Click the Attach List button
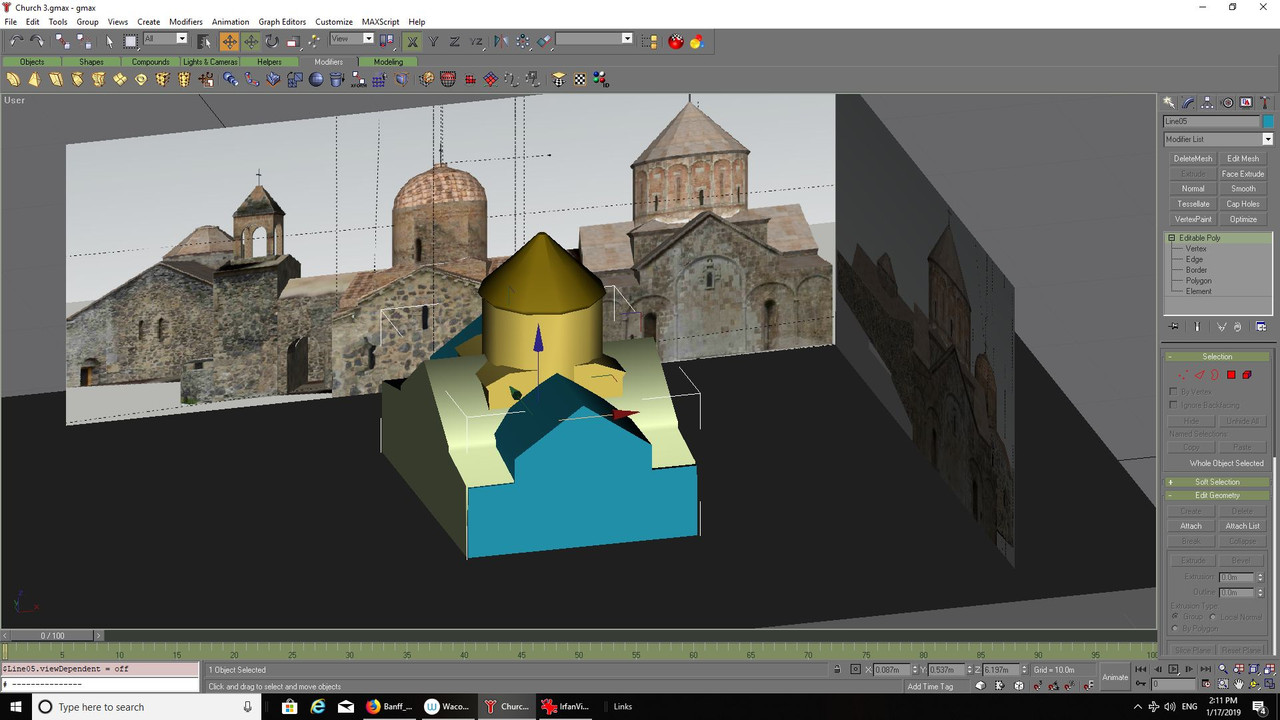 pos(1243,526)
